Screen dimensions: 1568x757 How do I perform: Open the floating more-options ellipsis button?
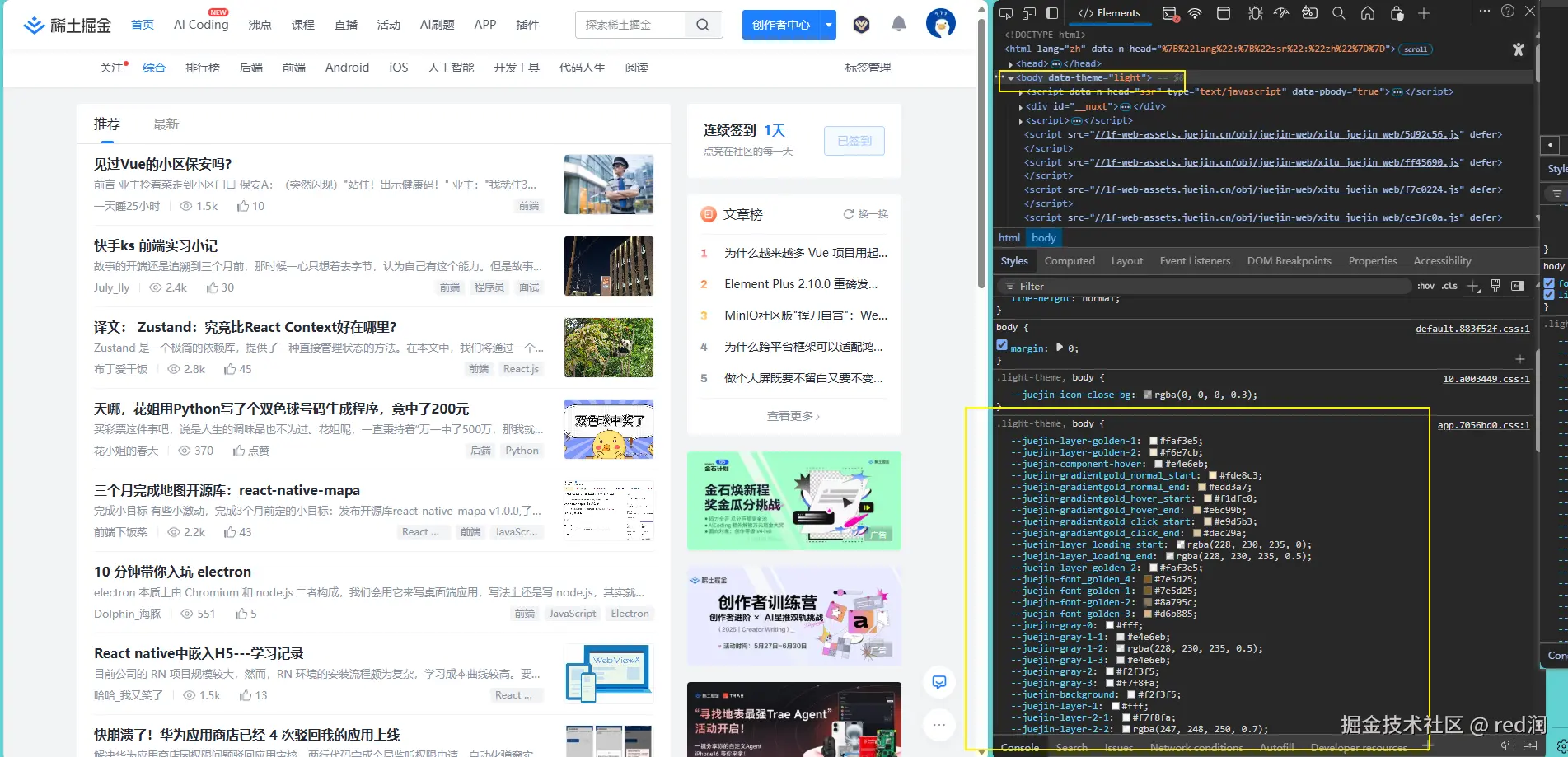pyautogui.click(x=939, y=725)
